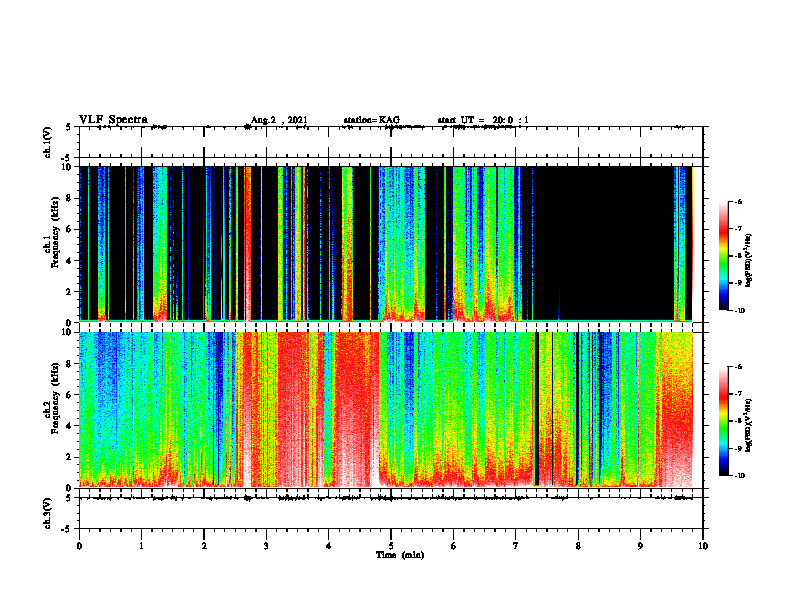792x612 pixels.
Task: Click the "VLF Spectra" title text
Action: coord(113,120)
